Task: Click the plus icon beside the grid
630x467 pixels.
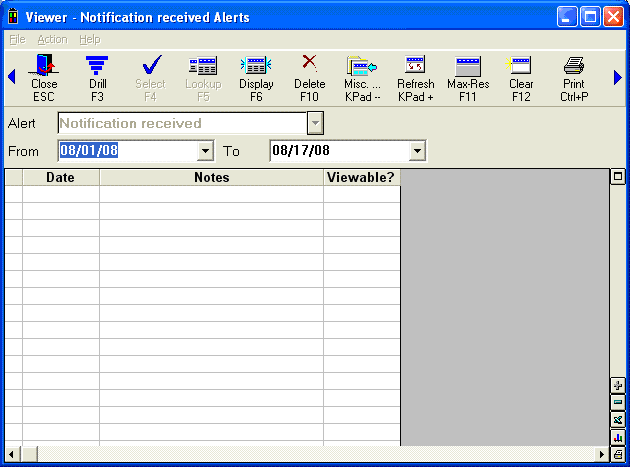Action: click(617, 386)
